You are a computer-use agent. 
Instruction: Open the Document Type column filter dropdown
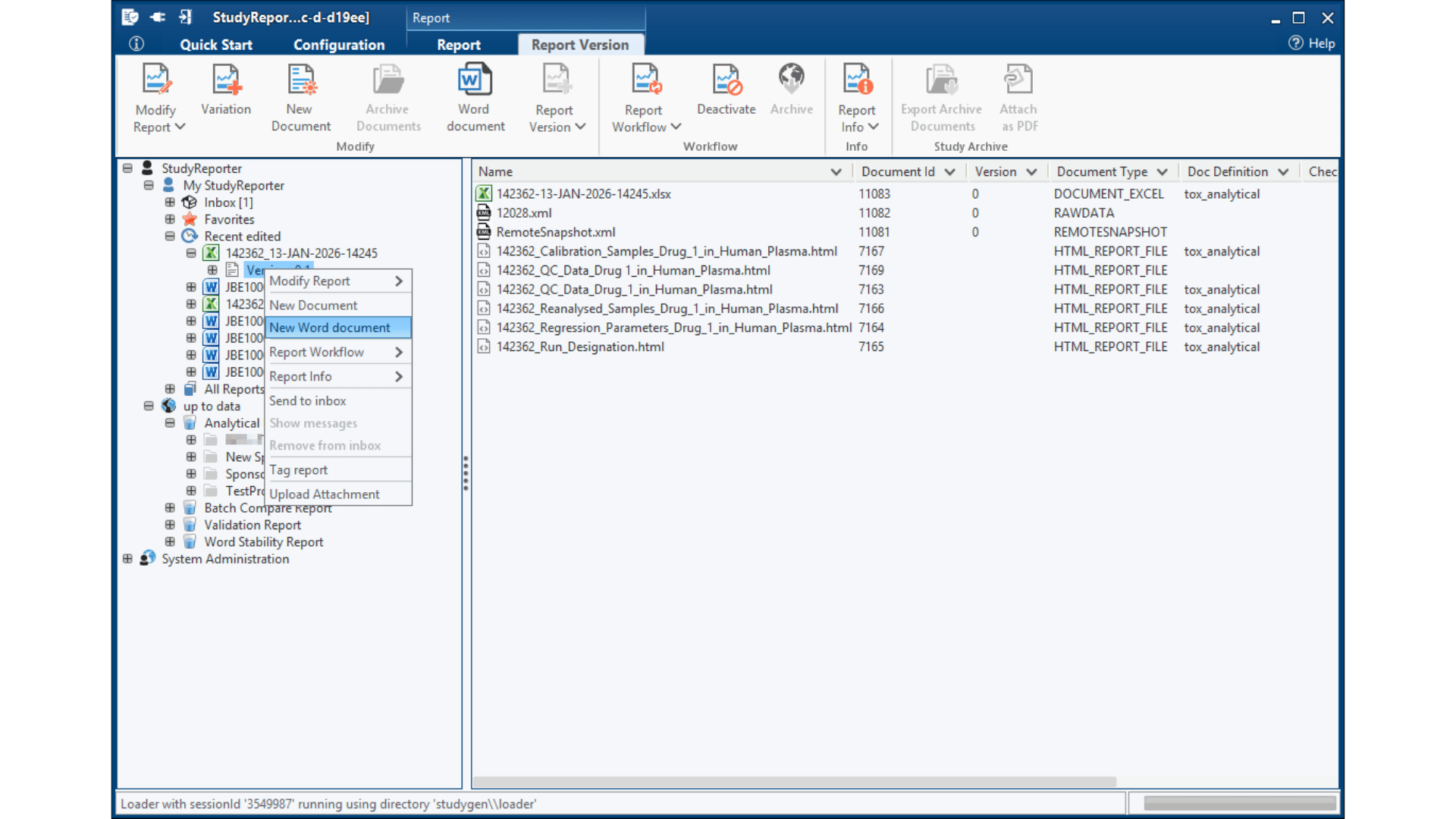point(1162,172)
